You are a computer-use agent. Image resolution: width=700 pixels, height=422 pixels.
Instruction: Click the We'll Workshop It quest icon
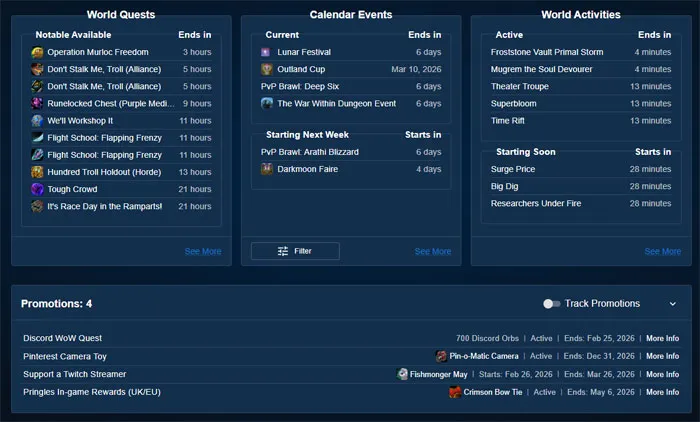pyautogui.click(x=38, y=121)
